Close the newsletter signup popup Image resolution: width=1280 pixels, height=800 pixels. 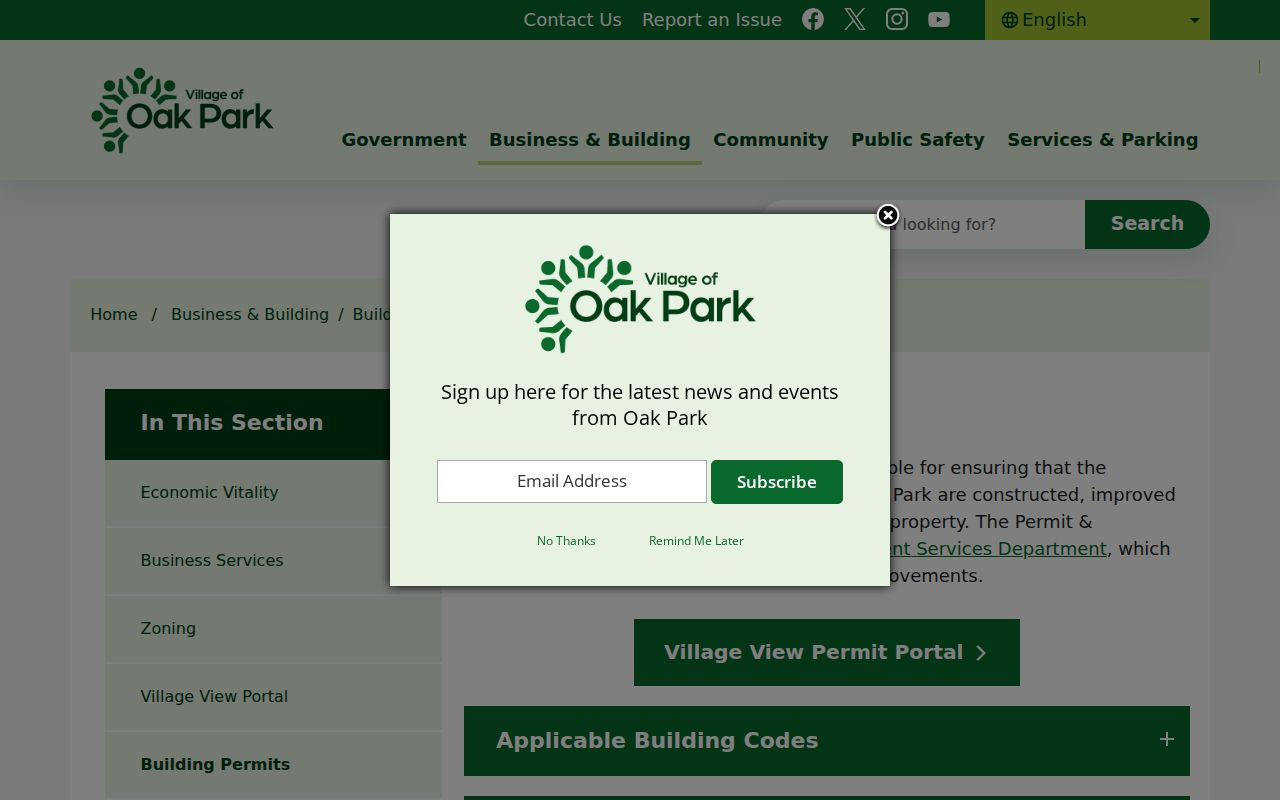(x=887, y=216)
